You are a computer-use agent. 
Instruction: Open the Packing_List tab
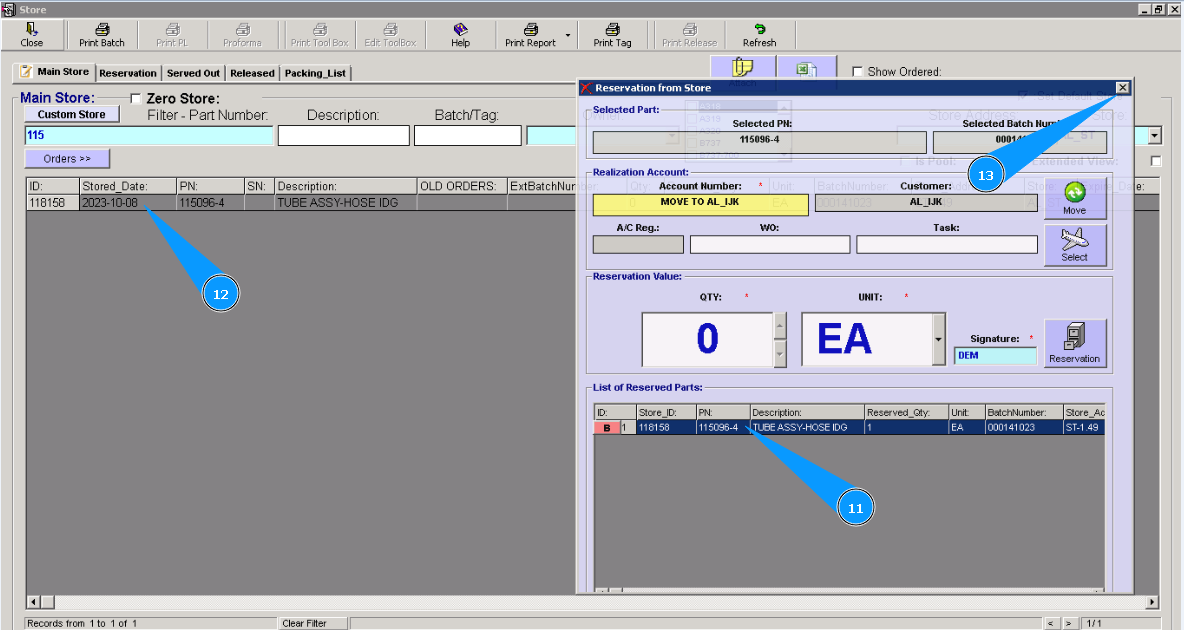pos(315,73)
